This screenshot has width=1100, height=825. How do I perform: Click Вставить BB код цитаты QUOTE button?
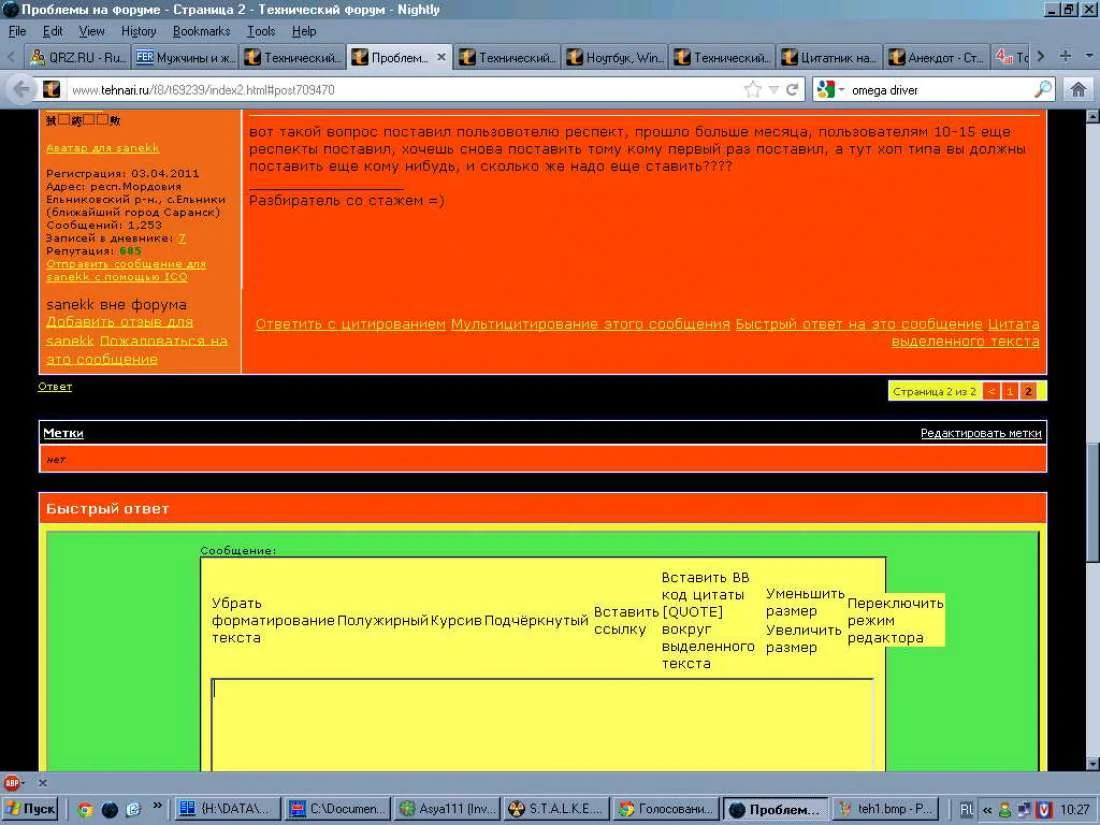pos(708,620)
